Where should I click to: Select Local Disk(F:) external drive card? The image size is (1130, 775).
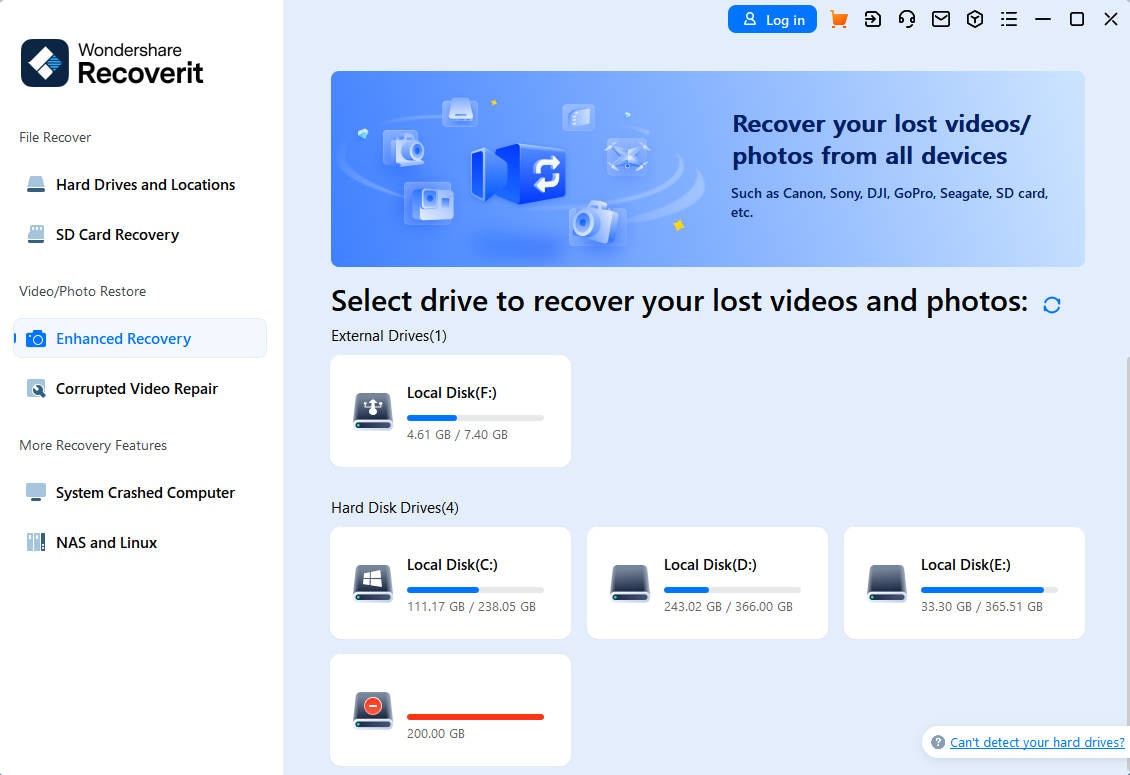pos(450,411)
